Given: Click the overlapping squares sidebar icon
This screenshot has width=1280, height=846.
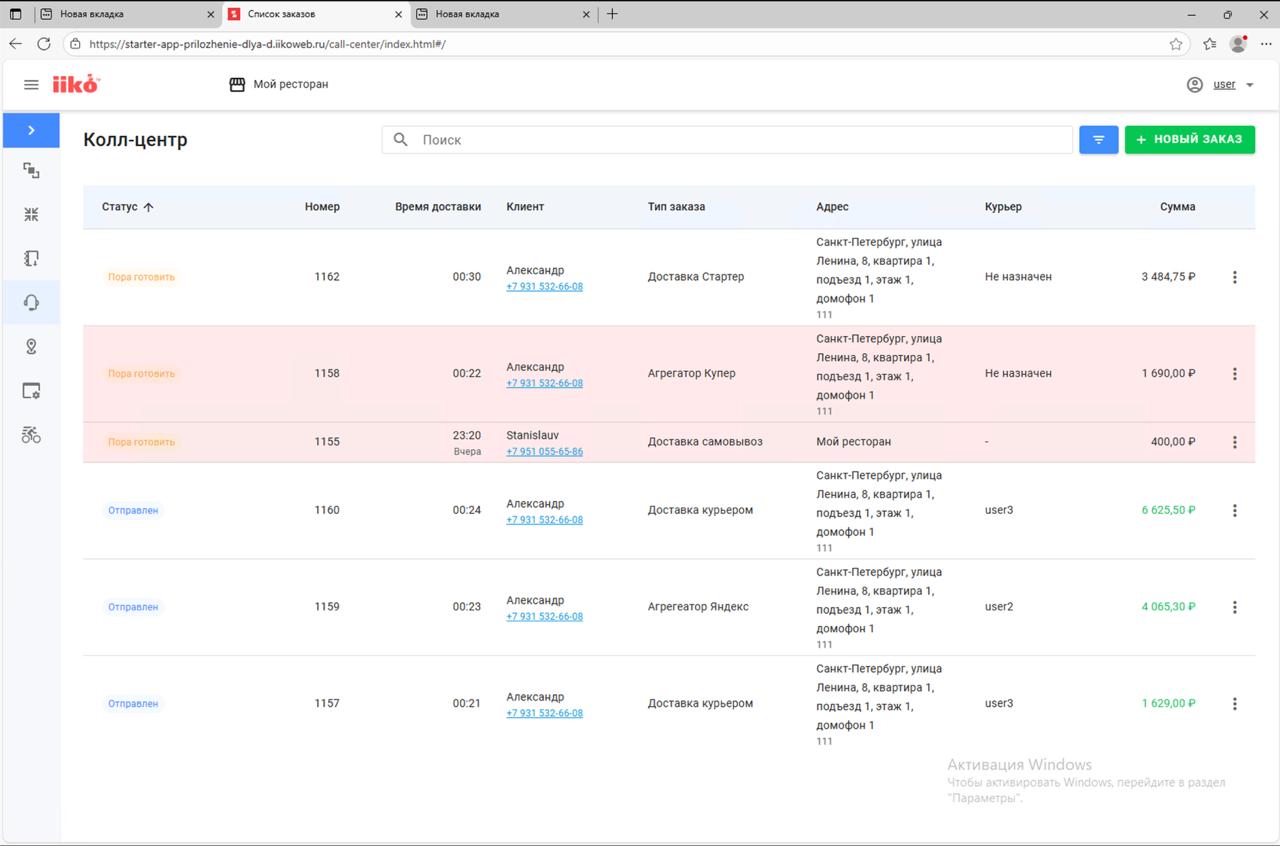Looking at the screenshot, I should tap(31, 171).
